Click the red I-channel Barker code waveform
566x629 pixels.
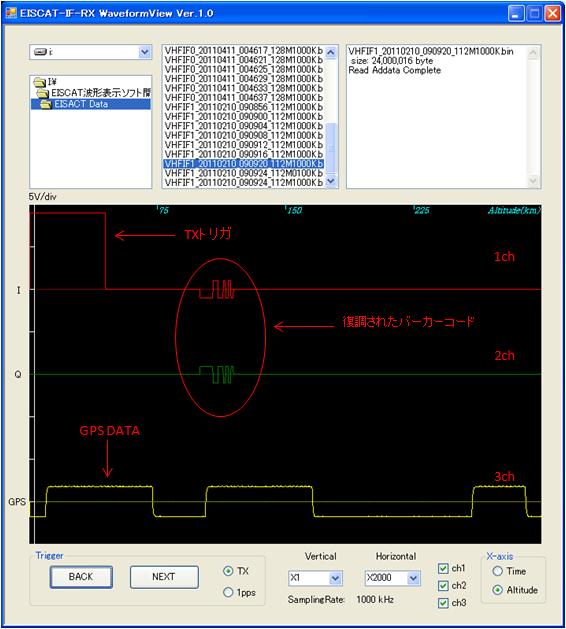[x=217, y=289]
